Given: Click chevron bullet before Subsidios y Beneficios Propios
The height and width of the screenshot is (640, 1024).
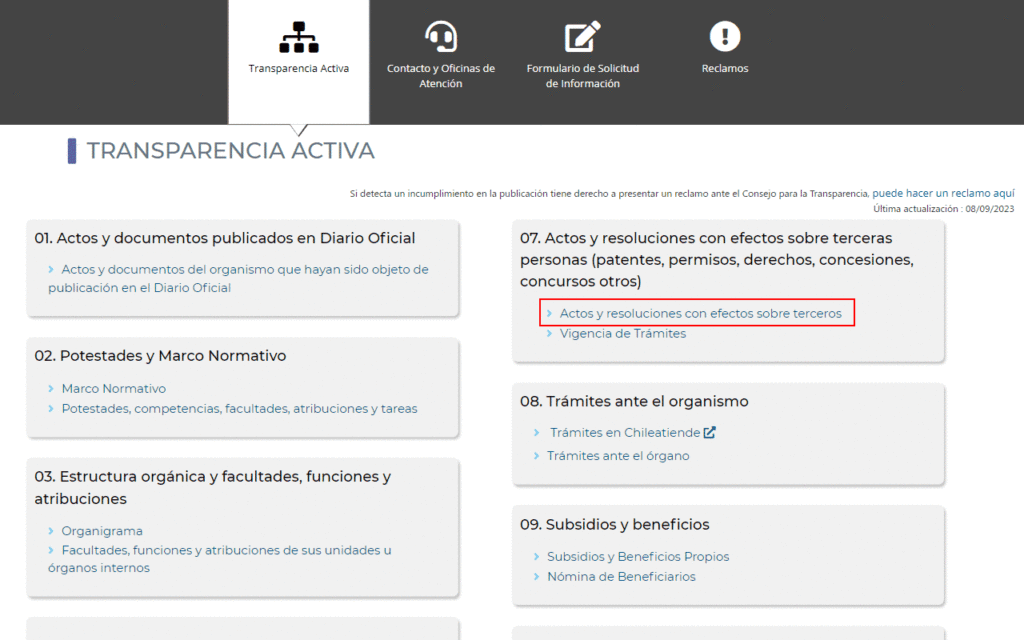Looking at the screenshot, I should (x=536, y=556).
